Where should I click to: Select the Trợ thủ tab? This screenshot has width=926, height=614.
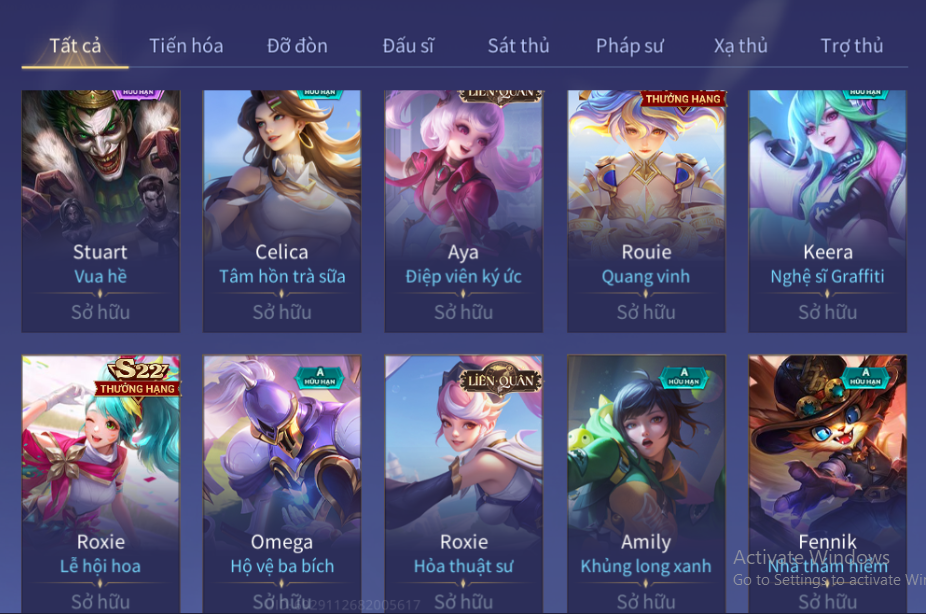coord(852,46)
